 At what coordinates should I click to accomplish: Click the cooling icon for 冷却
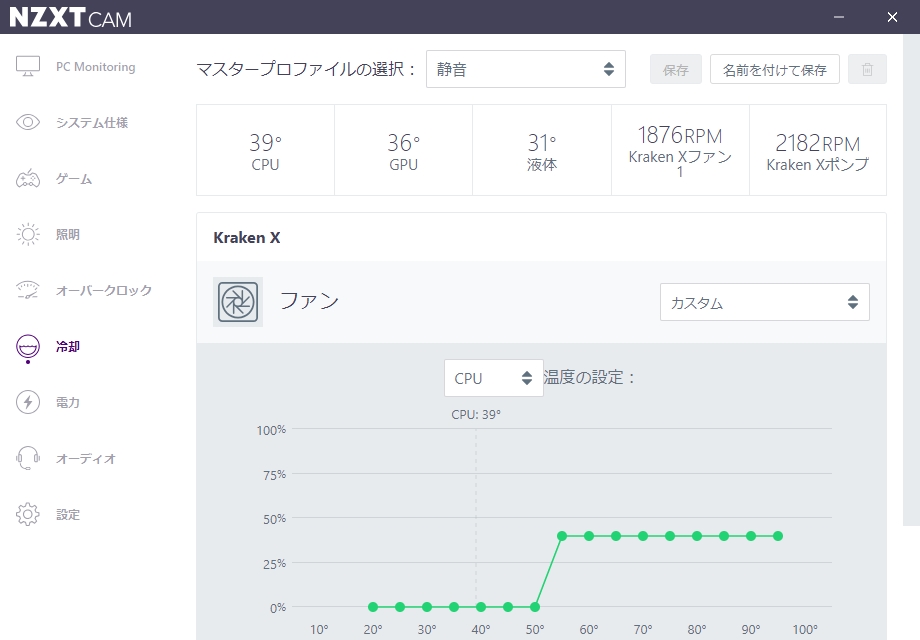pyautogui.click(x=28, y=347)
